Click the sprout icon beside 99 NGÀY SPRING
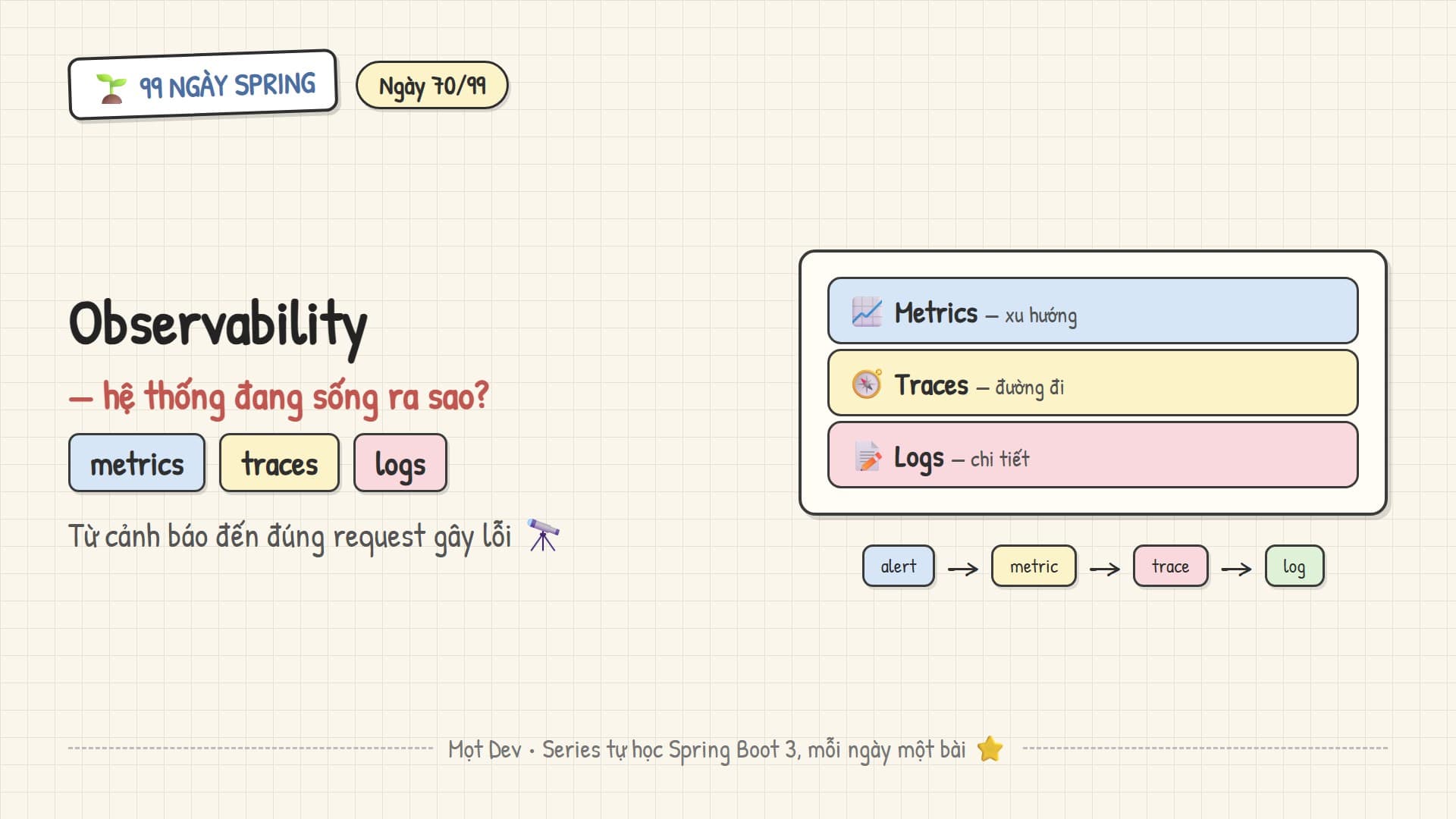 click(111, 89)
